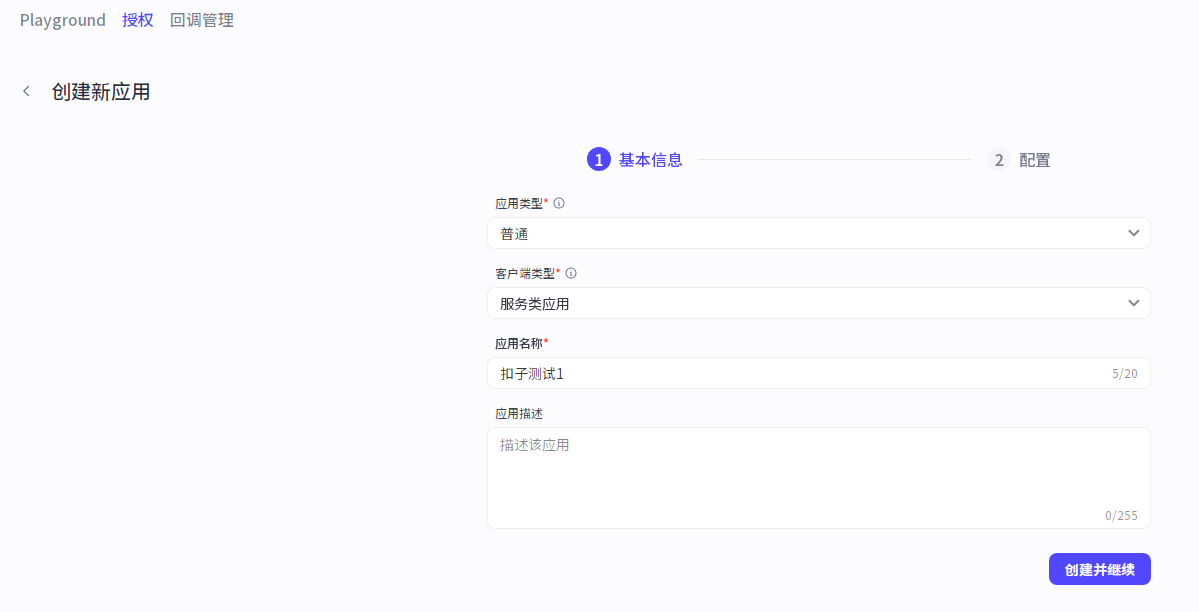The height and width of the screenshot is (612, 1199).
Task: Click the 应用名称 field label
Action: (519, 343)
